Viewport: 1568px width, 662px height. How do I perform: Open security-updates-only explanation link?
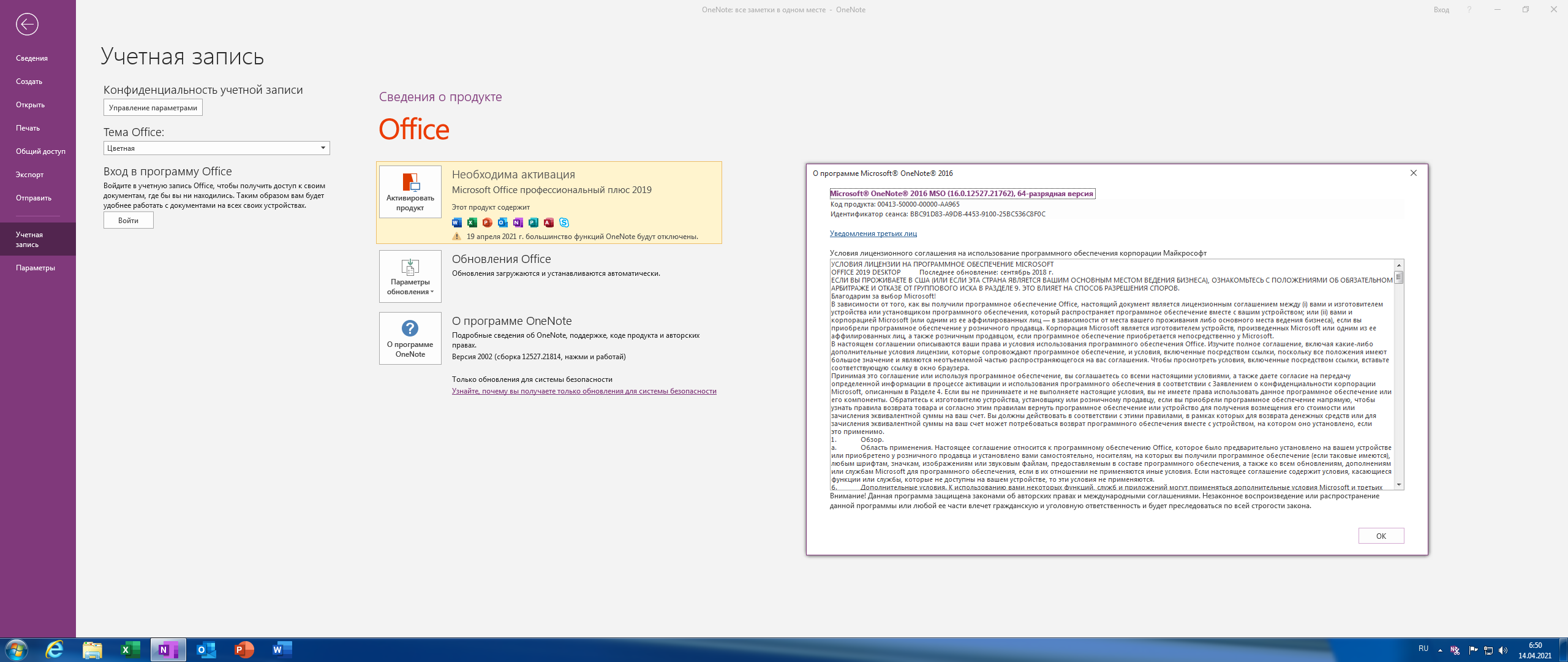click(584, 391)
